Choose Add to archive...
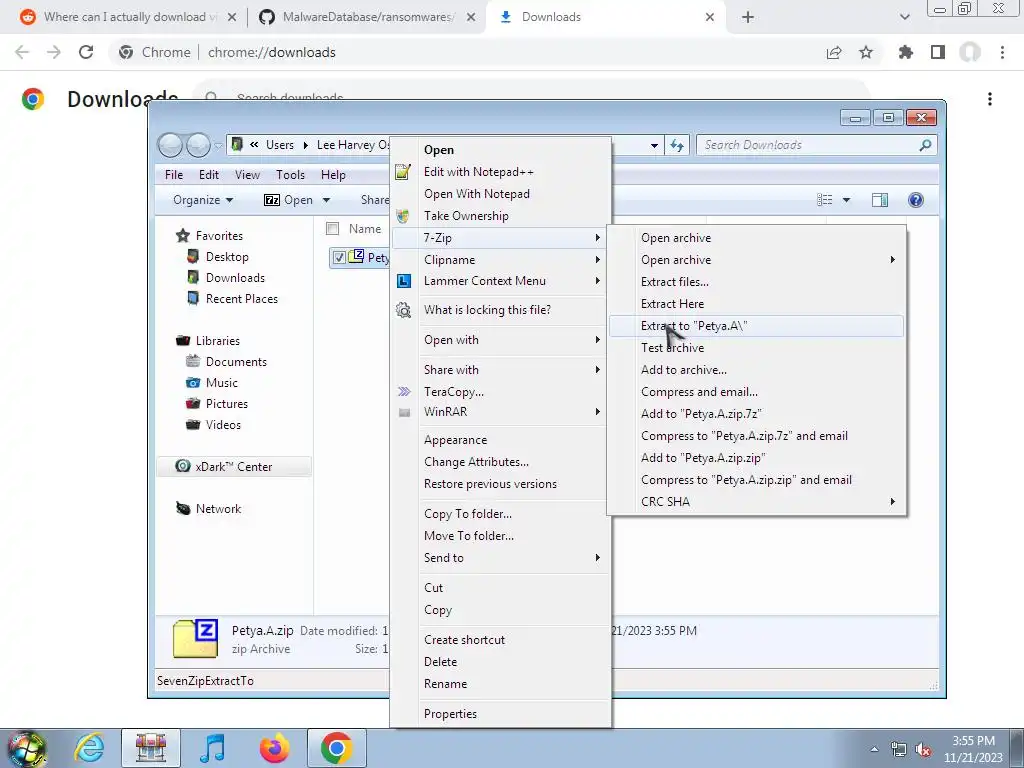 [x=756, y=370]
